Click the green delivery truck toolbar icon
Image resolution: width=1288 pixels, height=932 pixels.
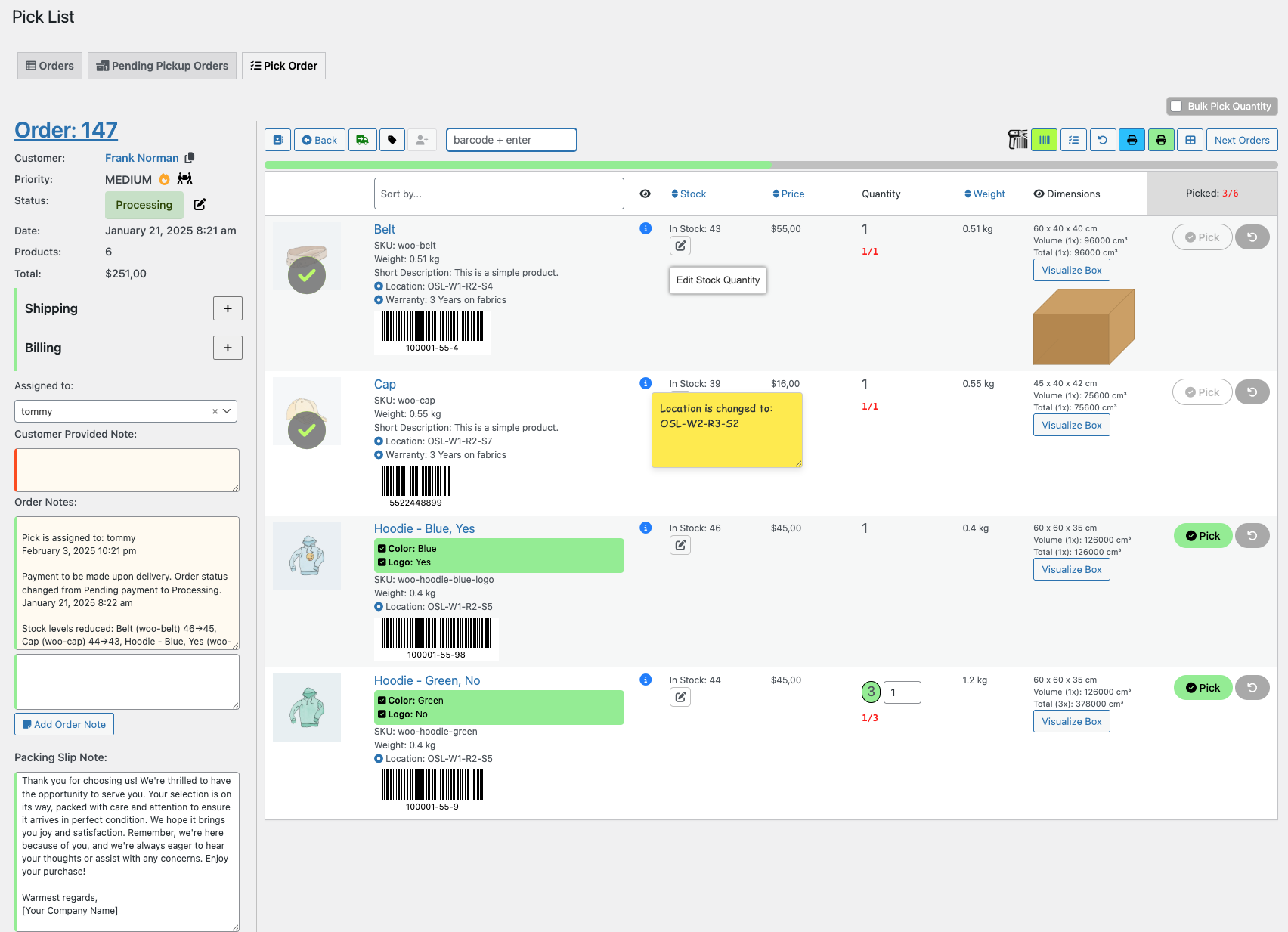click(363, 140)
